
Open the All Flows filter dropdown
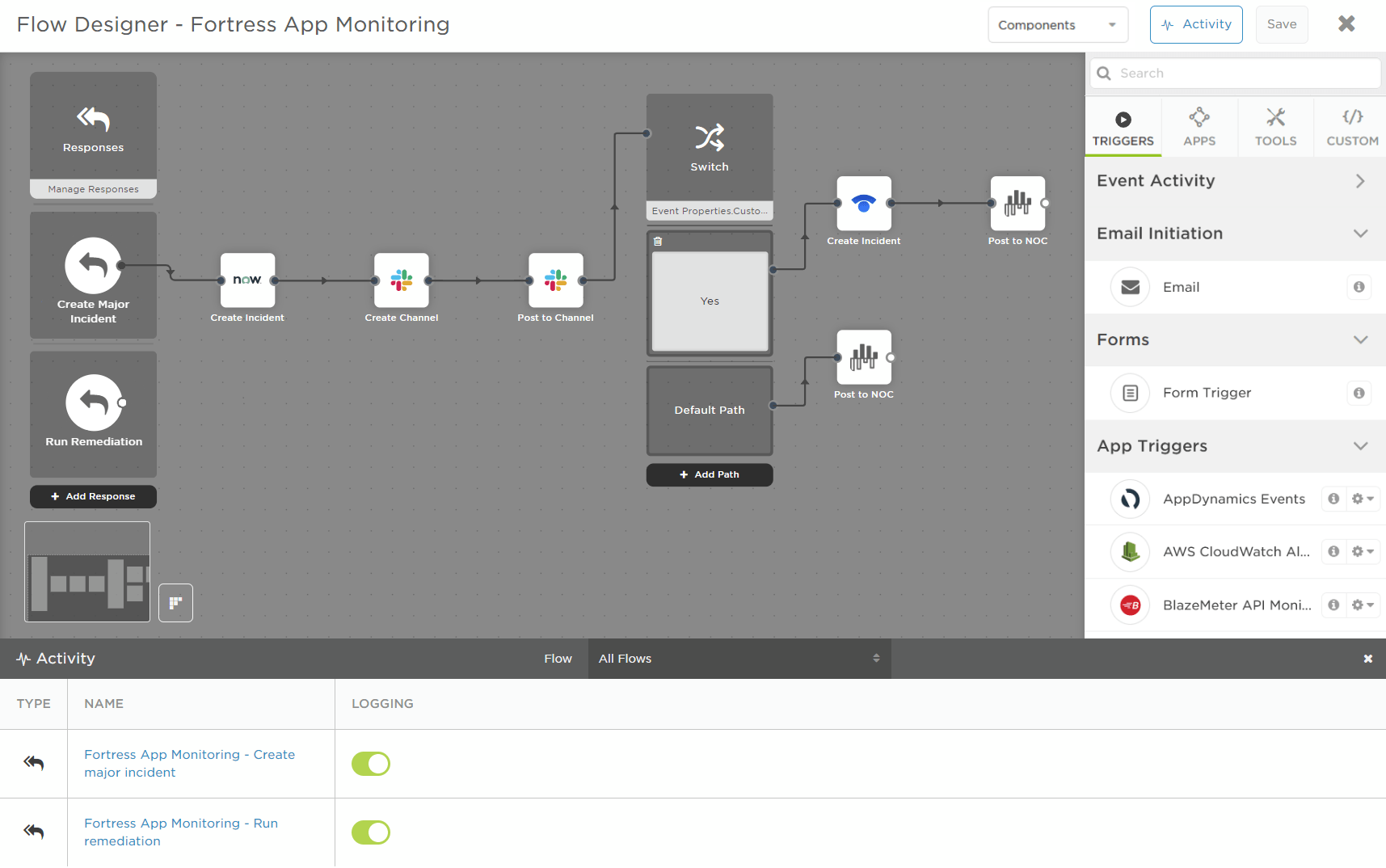point(739,659)
